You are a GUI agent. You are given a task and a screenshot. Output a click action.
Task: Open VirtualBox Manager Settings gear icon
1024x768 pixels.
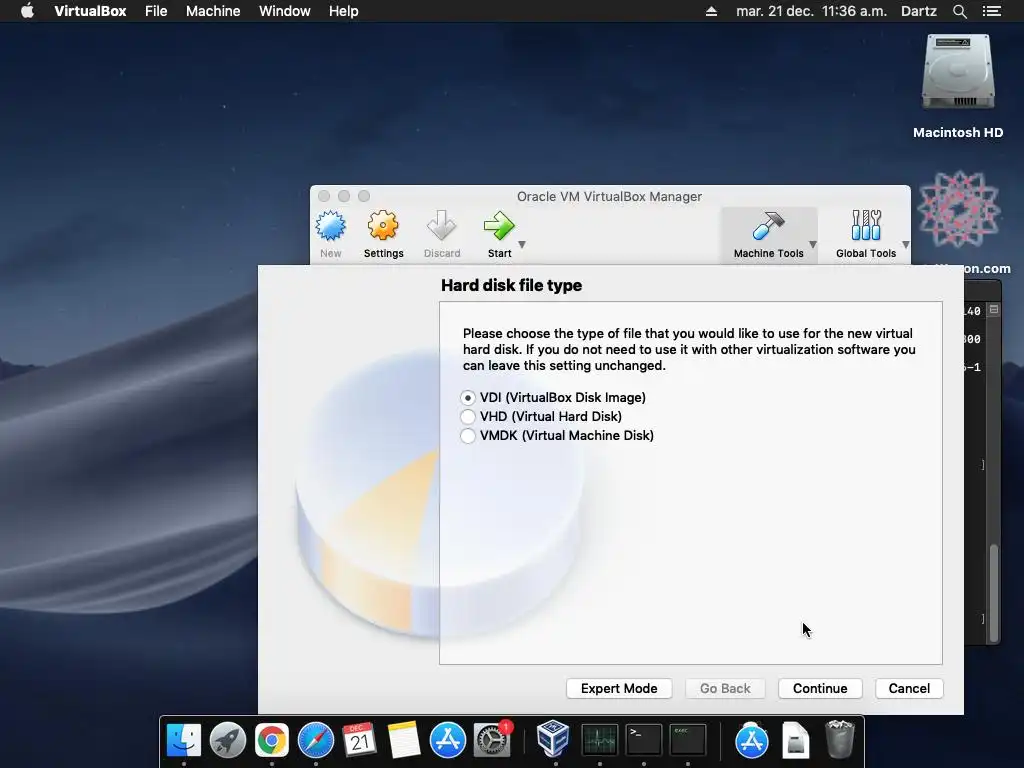(383, 226)
